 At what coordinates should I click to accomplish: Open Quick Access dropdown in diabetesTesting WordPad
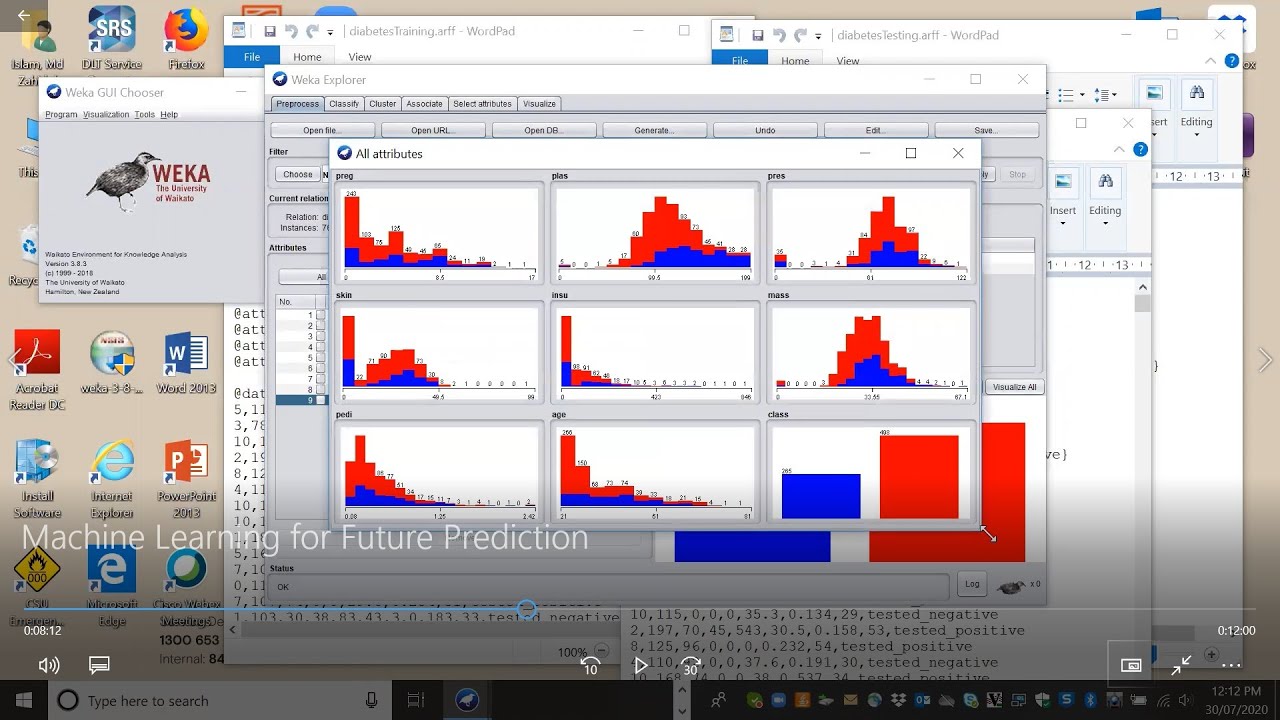(x=818, y=37)
